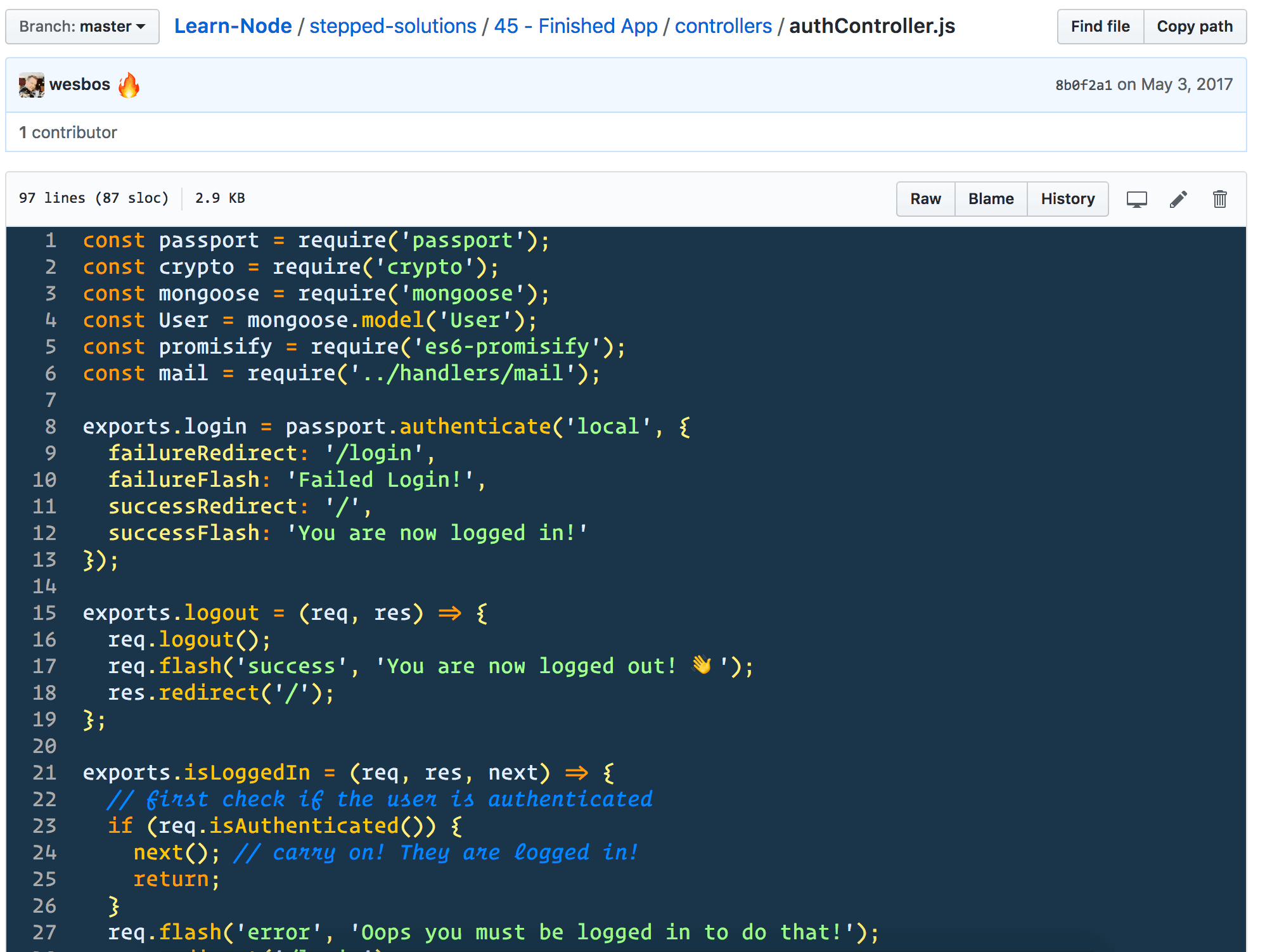Delete the file using the trash icon
This screenshot has width=1265, height=952.
pos(1220,198)
